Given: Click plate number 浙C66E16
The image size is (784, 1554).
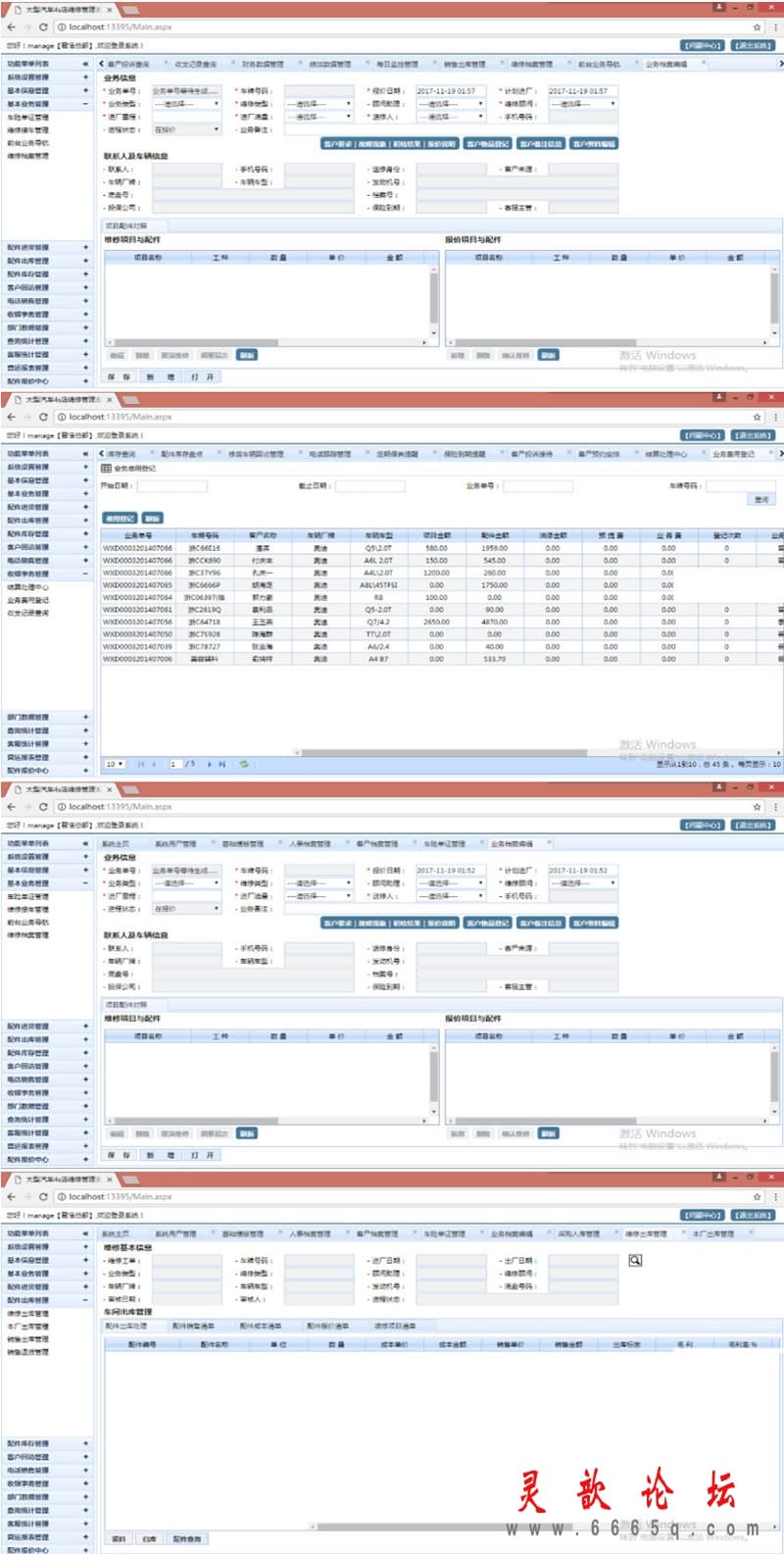Looking at the screenshot, I should pyautogui.click(x=205, y=548).
